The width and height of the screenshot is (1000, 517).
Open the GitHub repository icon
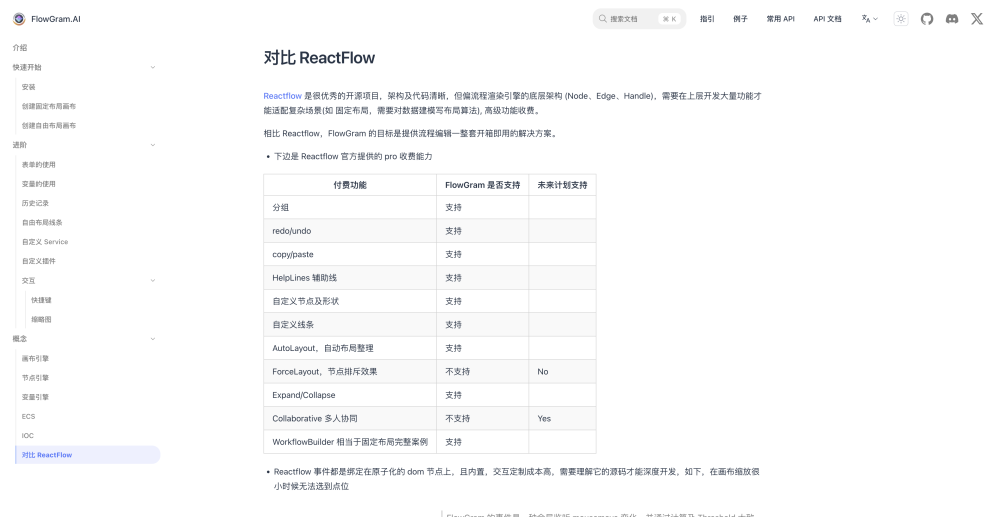927,19
